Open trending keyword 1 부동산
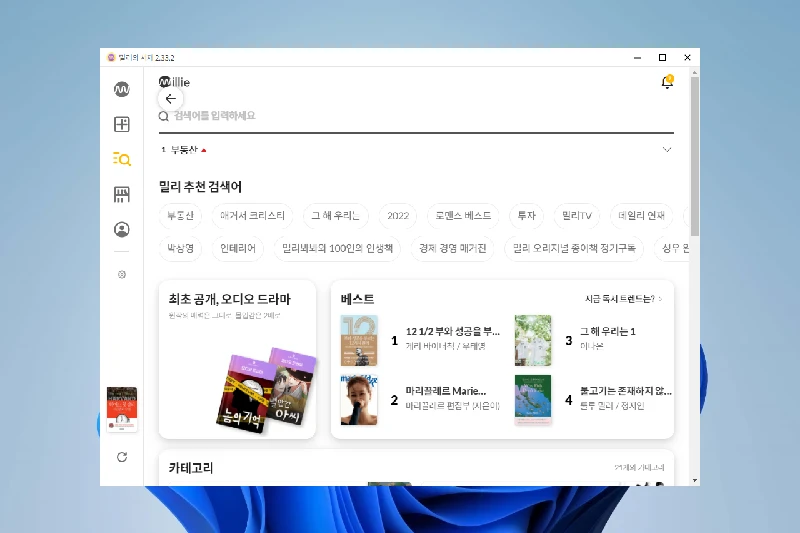 click(184, 149)
